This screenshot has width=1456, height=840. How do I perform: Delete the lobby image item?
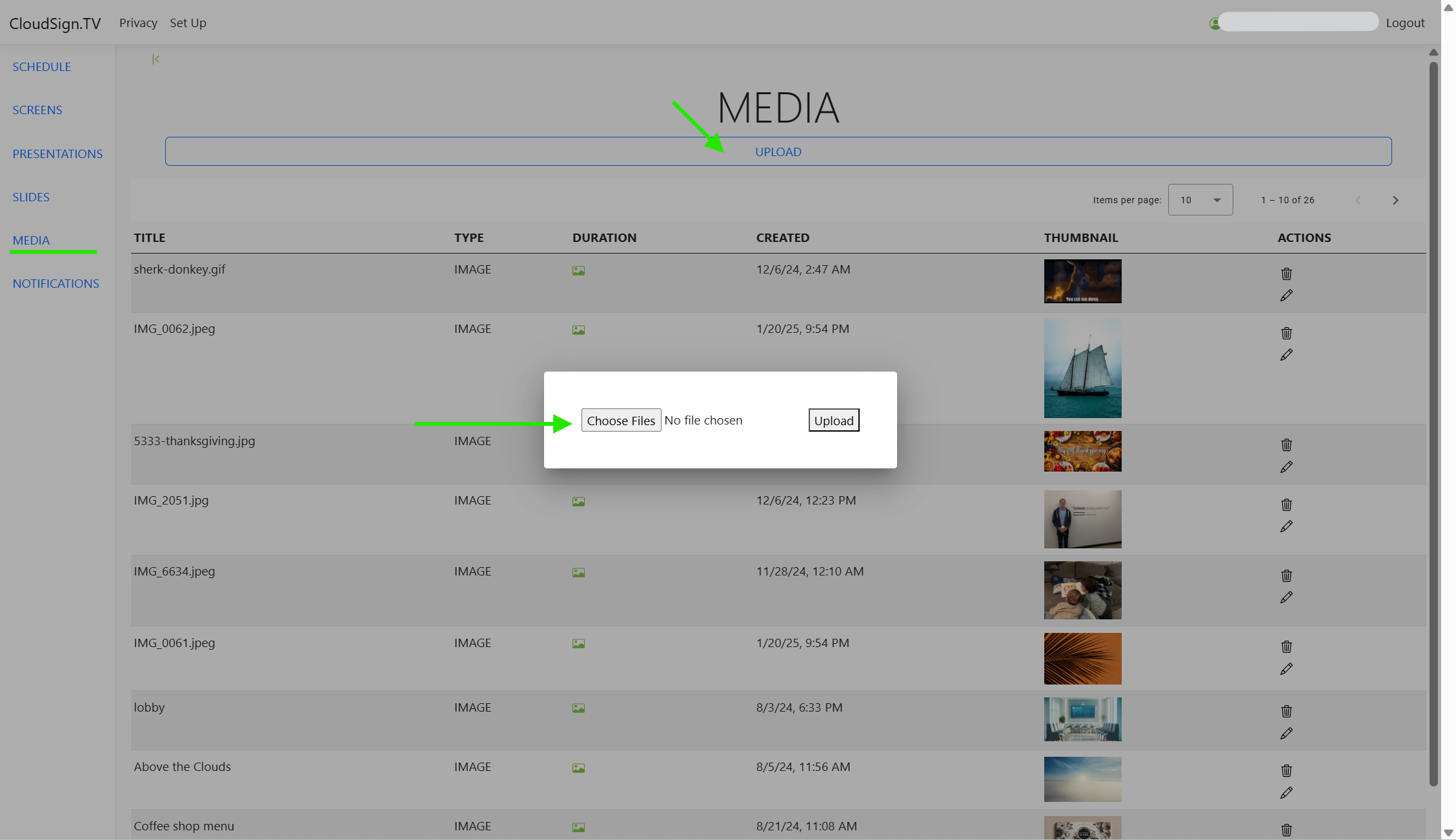(x=1286, y=712)
